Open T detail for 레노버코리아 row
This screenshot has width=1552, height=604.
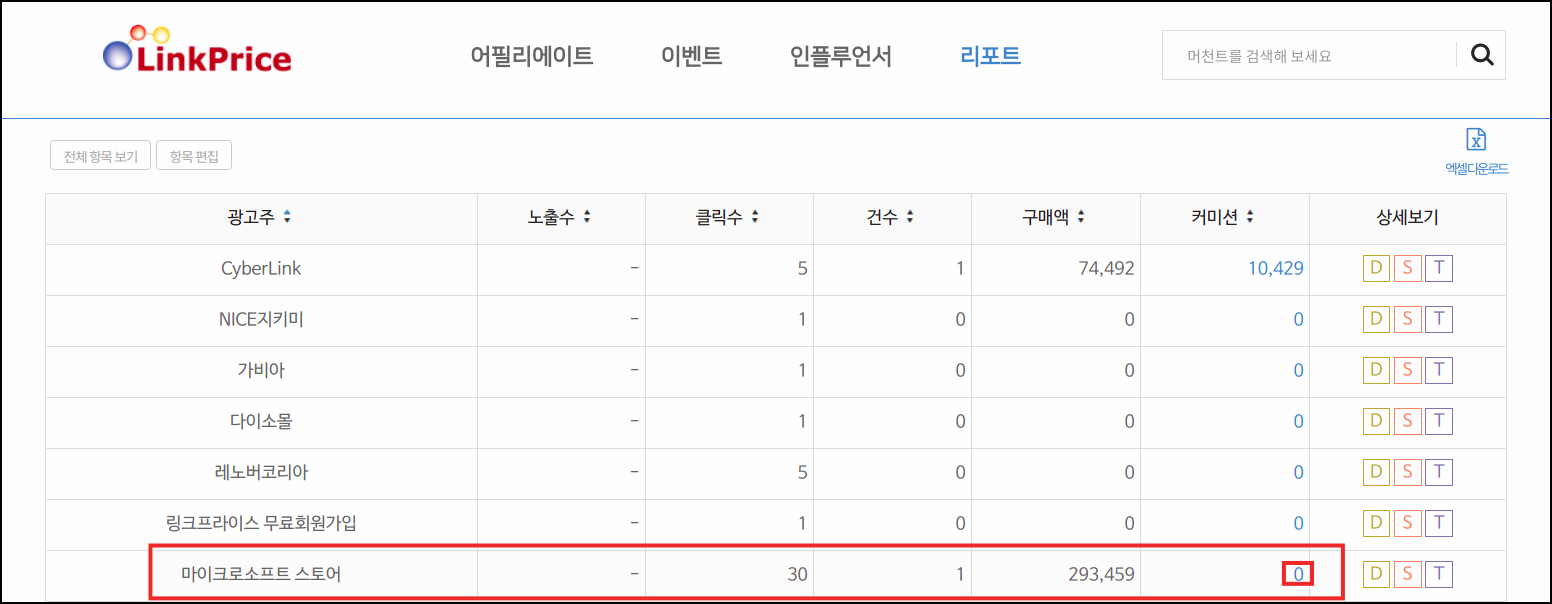tap(1439, 472)
